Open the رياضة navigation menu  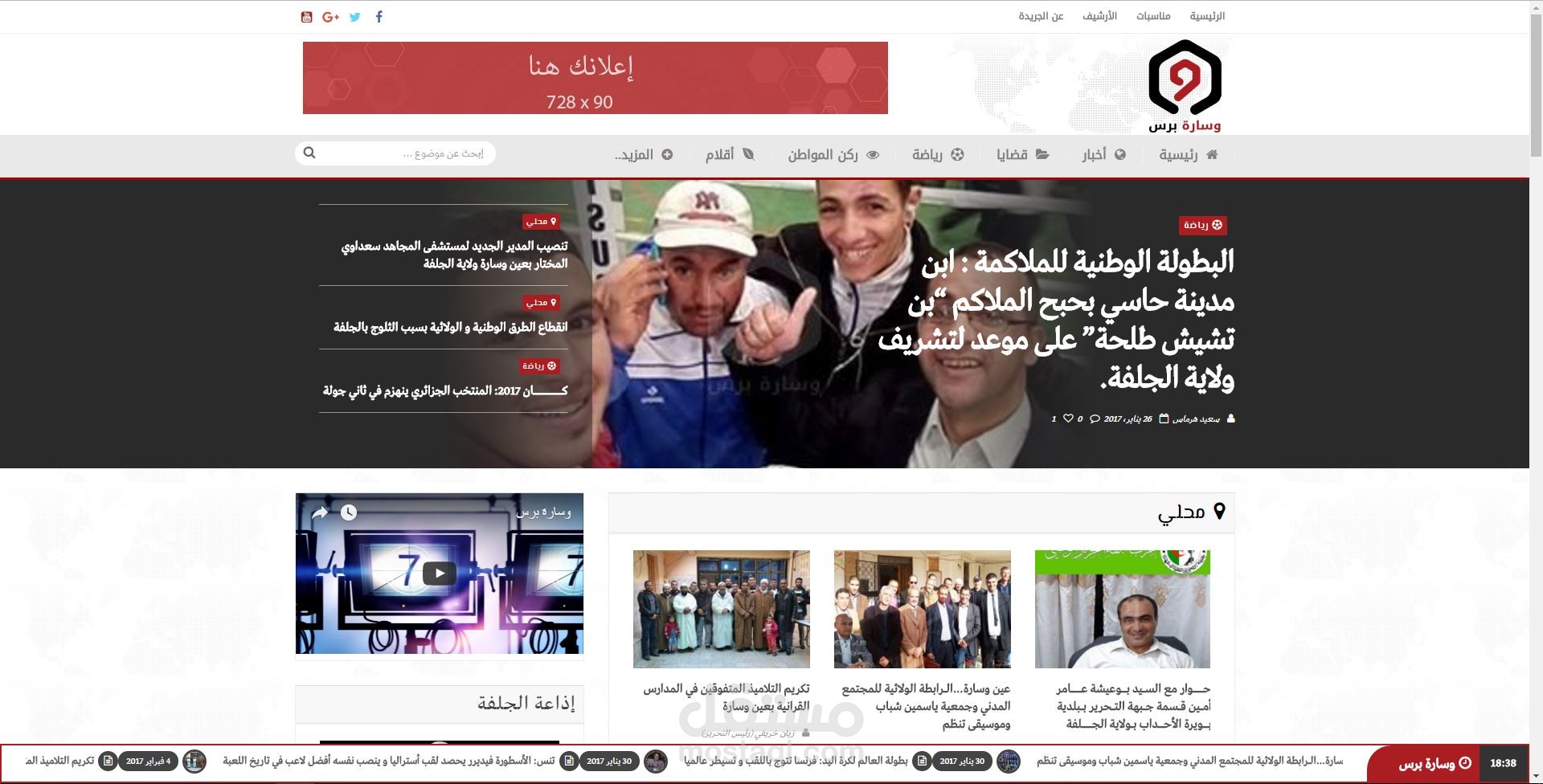coord(937,155)
